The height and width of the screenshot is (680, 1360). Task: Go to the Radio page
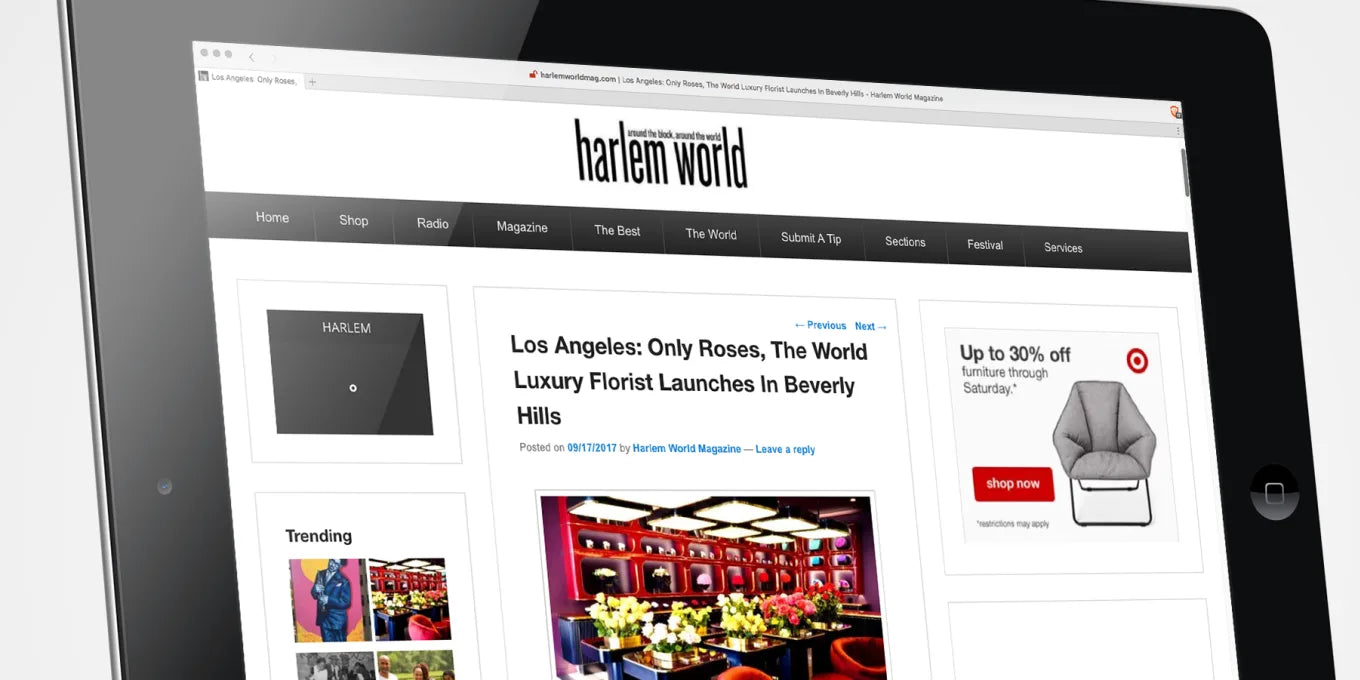(432, 223)
